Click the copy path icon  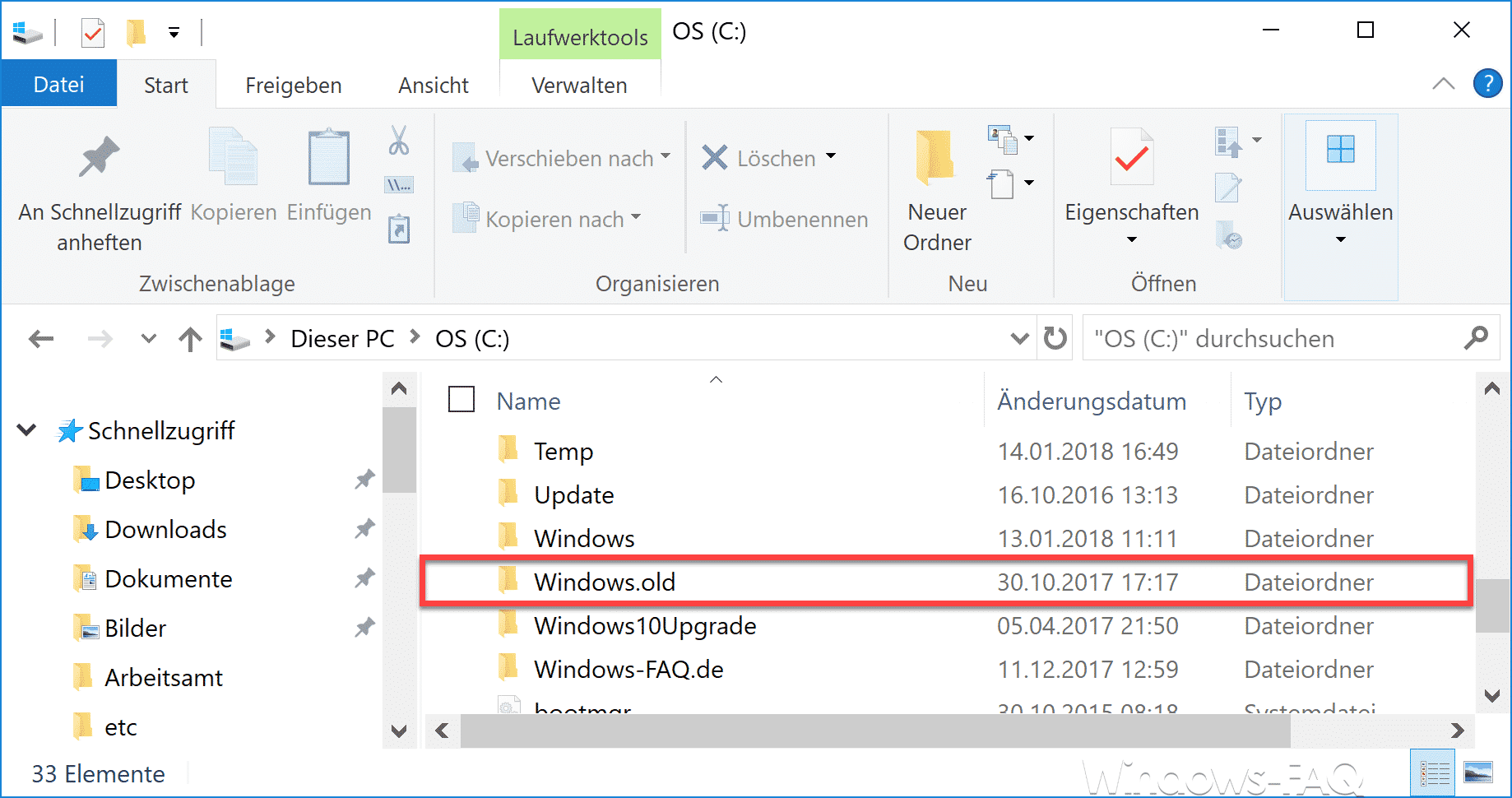click(399, 185)
